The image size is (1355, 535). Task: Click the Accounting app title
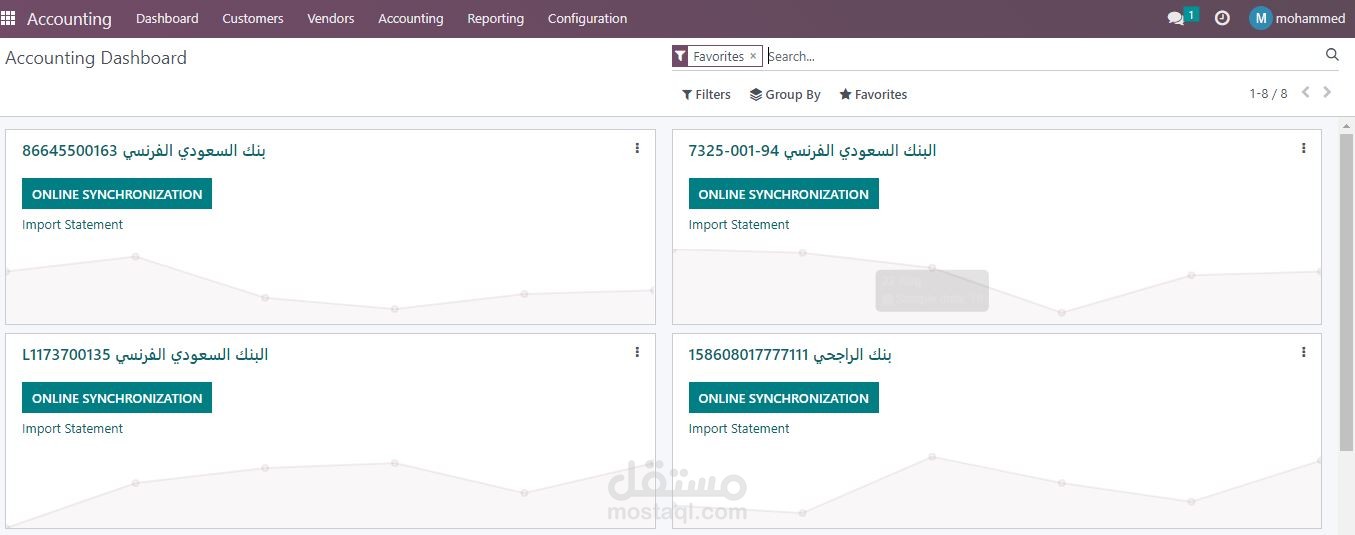(69, 18)
